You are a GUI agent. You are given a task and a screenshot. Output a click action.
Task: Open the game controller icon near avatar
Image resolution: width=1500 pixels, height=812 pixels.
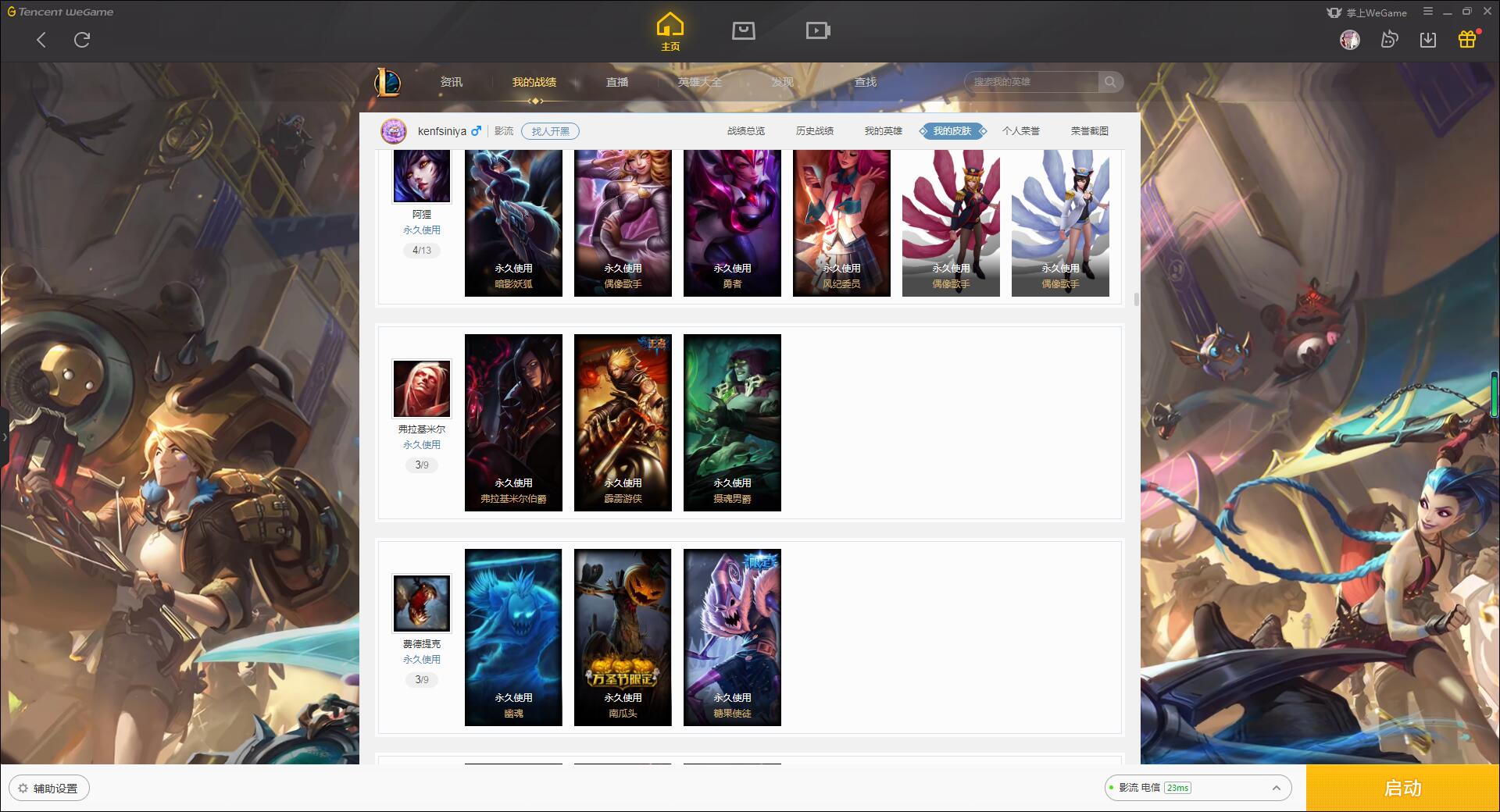coord(1389,40)
